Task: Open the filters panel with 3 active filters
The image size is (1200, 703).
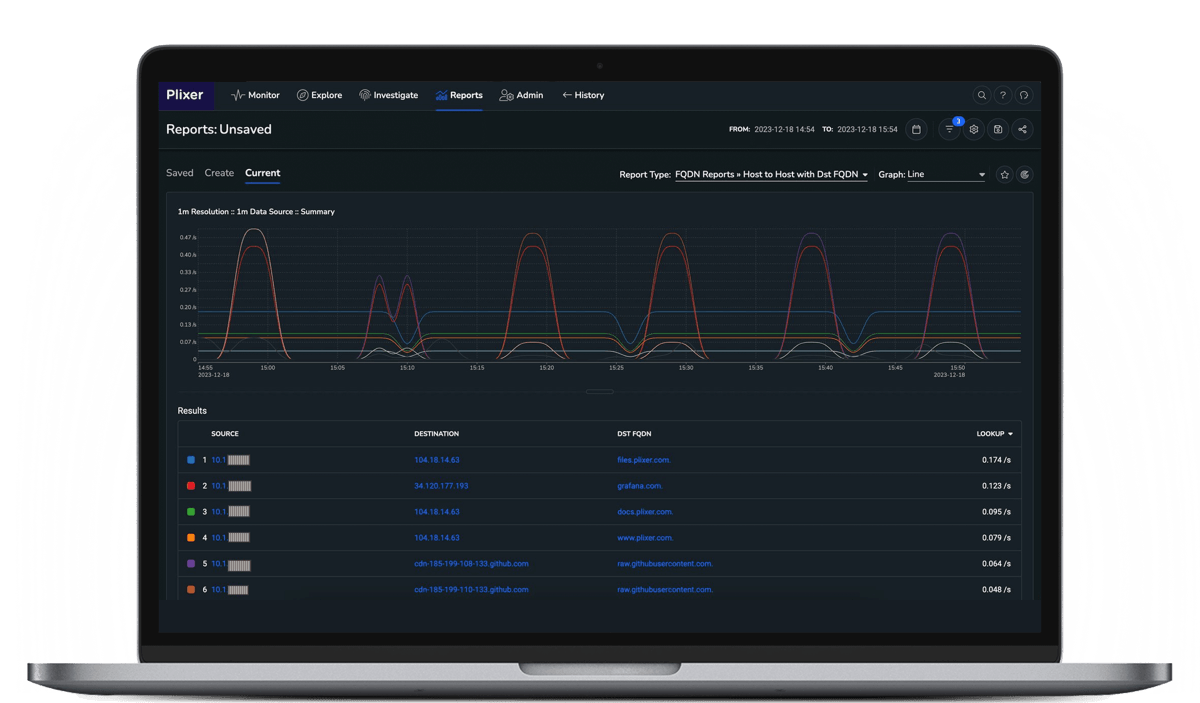Action: coord(950,129)
